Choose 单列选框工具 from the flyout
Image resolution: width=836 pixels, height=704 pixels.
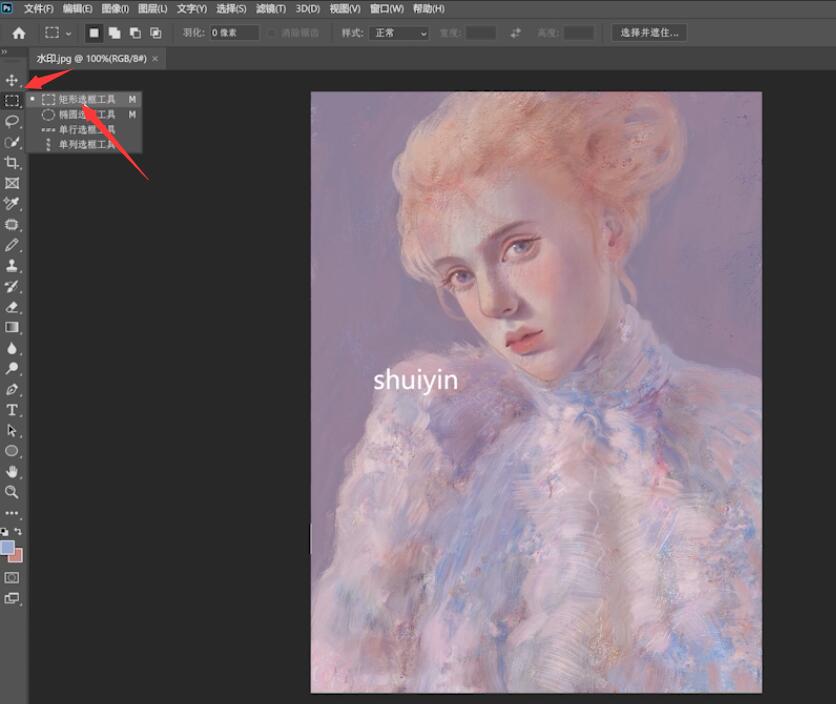click(x=85, y=145)
